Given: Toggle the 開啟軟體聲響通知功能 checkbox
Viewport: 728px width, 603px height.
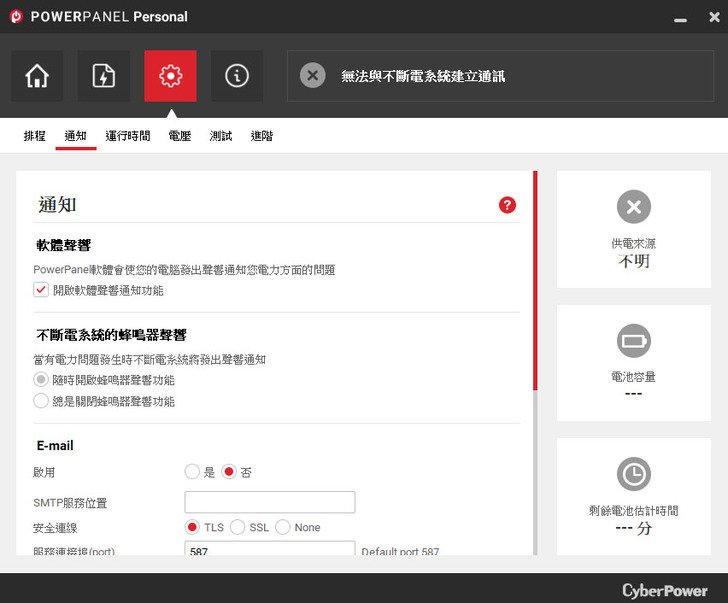Looking at the screenshot, I should tap(41, 290).
